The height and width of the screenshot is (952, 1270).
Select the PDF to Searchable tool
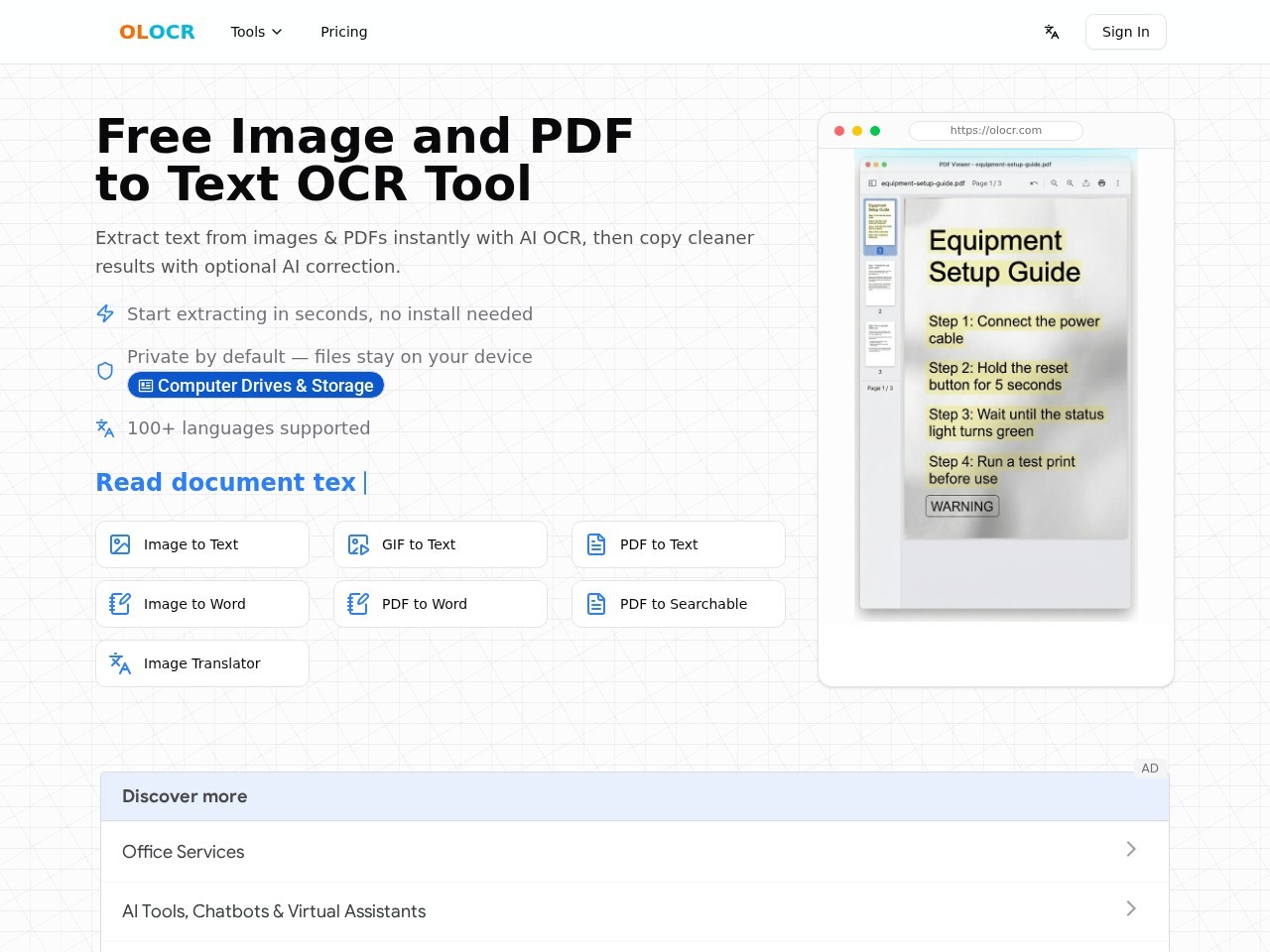tap(679, 604)
